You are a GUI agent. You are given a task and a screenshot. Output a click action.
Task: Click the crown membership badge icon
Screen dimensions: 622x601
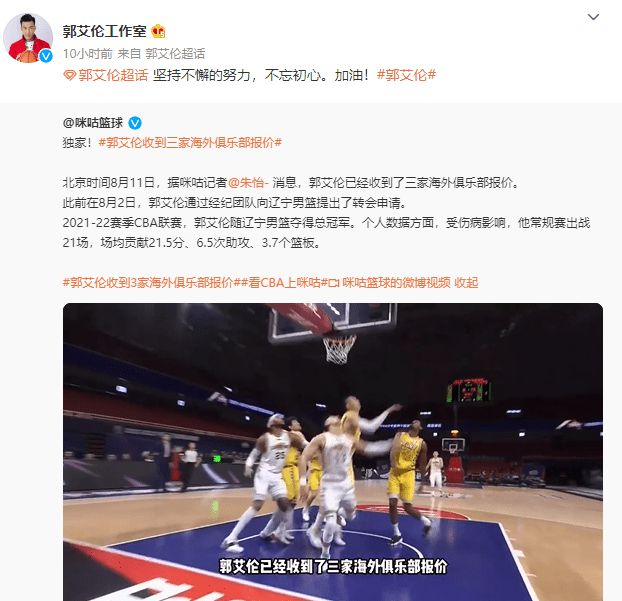tap(158, 31)
